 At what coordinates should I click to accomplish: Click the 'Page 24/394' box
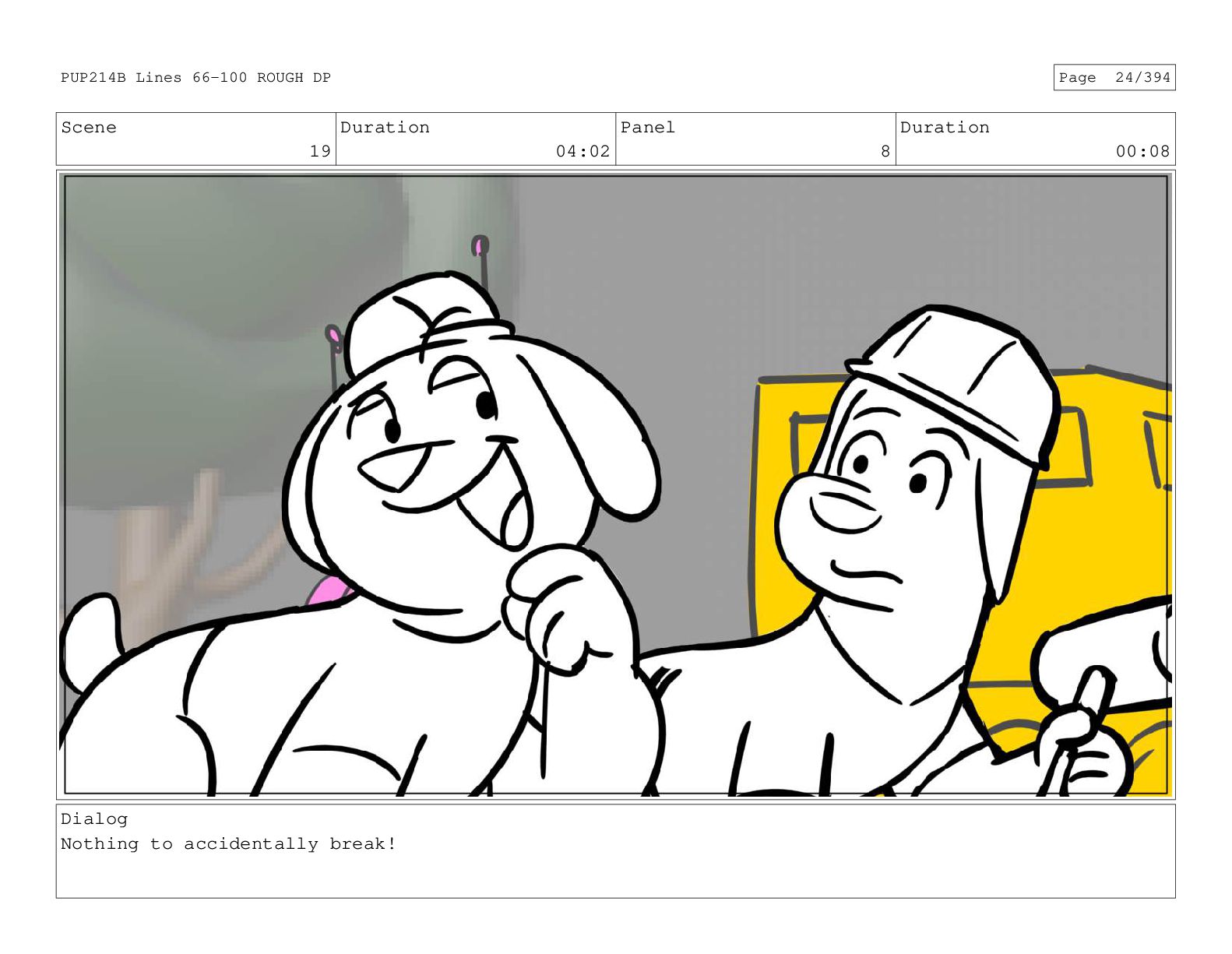pos(1114,78)
